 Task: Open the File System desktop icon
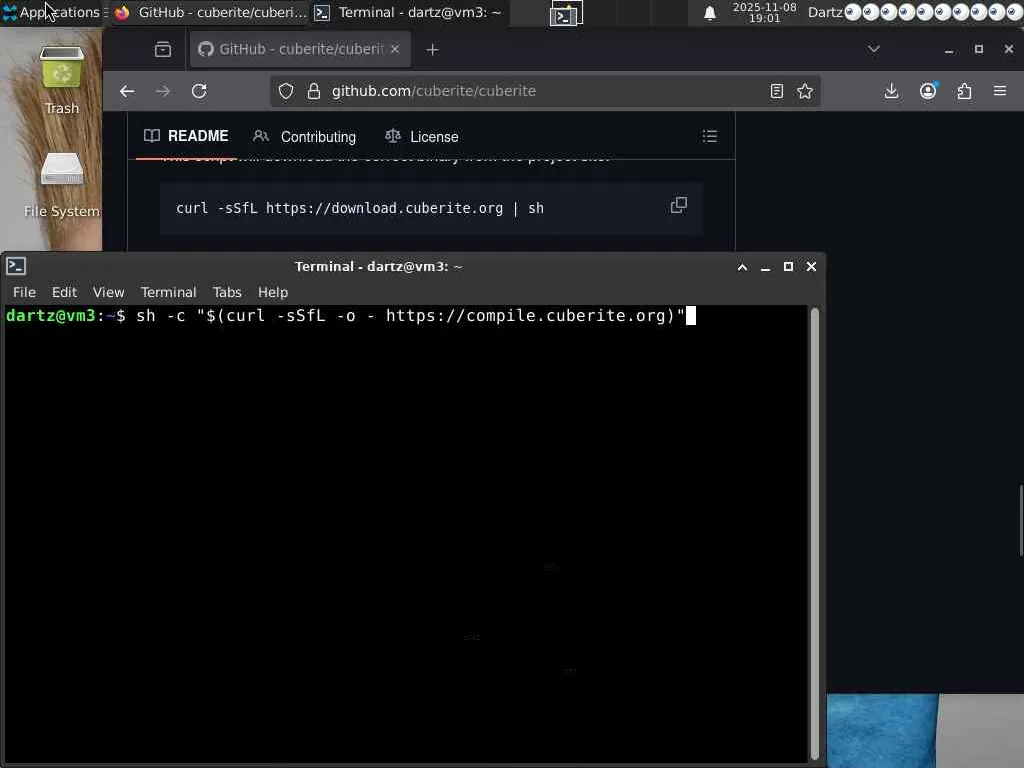(61, 185)
